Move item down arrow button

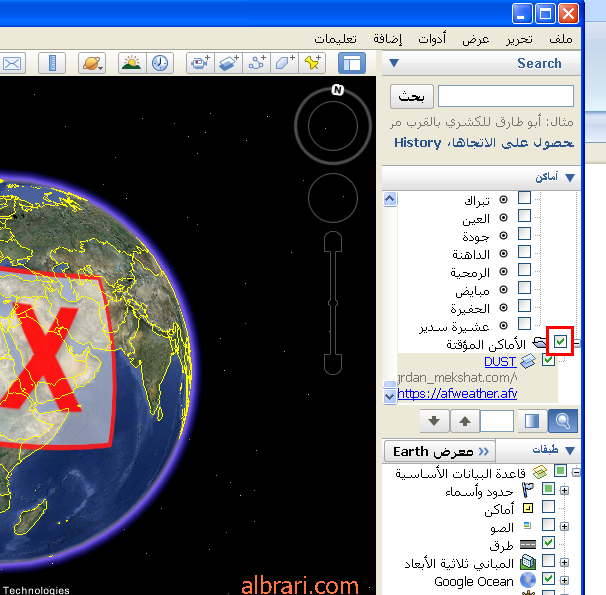(x=434, y=421)
